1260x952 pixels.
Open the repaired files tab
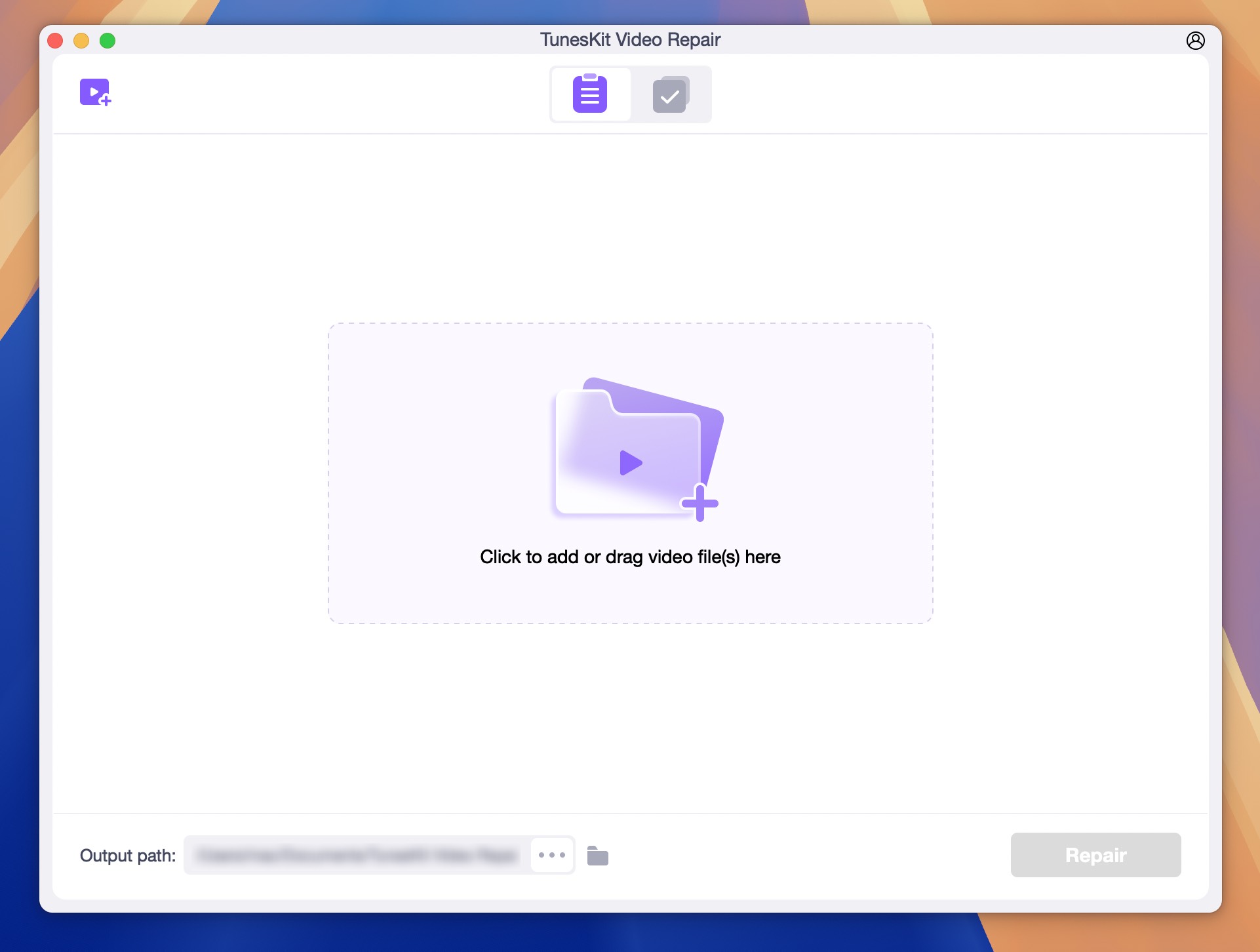tap(671, 94)
